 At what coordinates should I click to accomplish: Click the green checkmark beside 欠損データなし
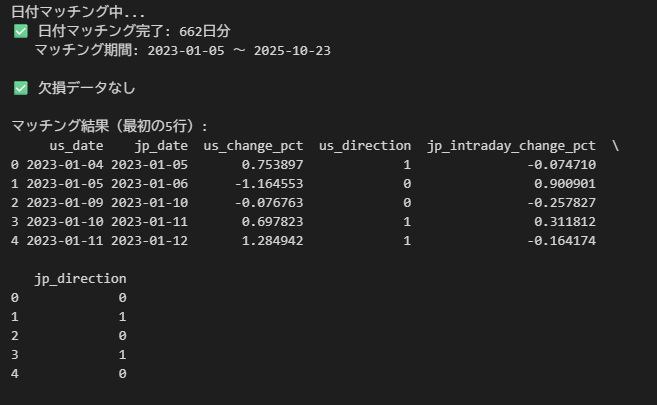(x=21, y=88)
